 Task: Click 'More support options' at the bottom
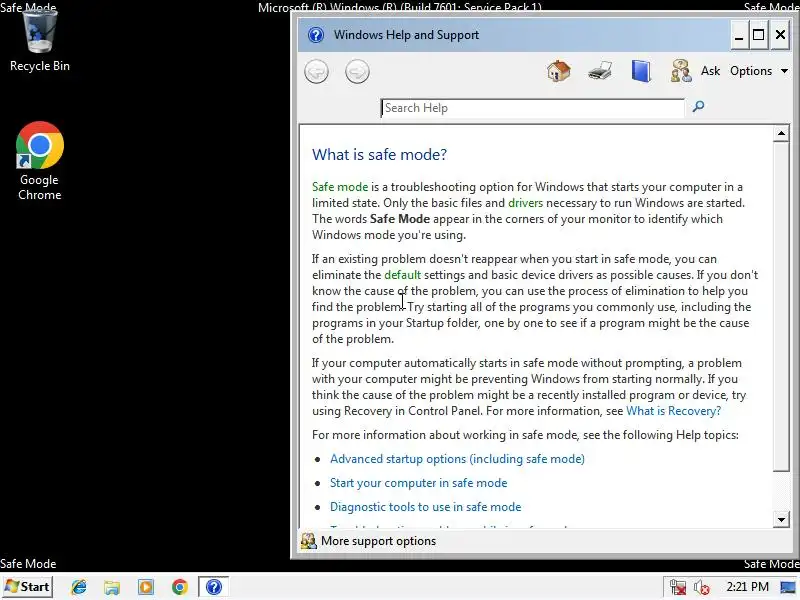(x=368, y=541)
